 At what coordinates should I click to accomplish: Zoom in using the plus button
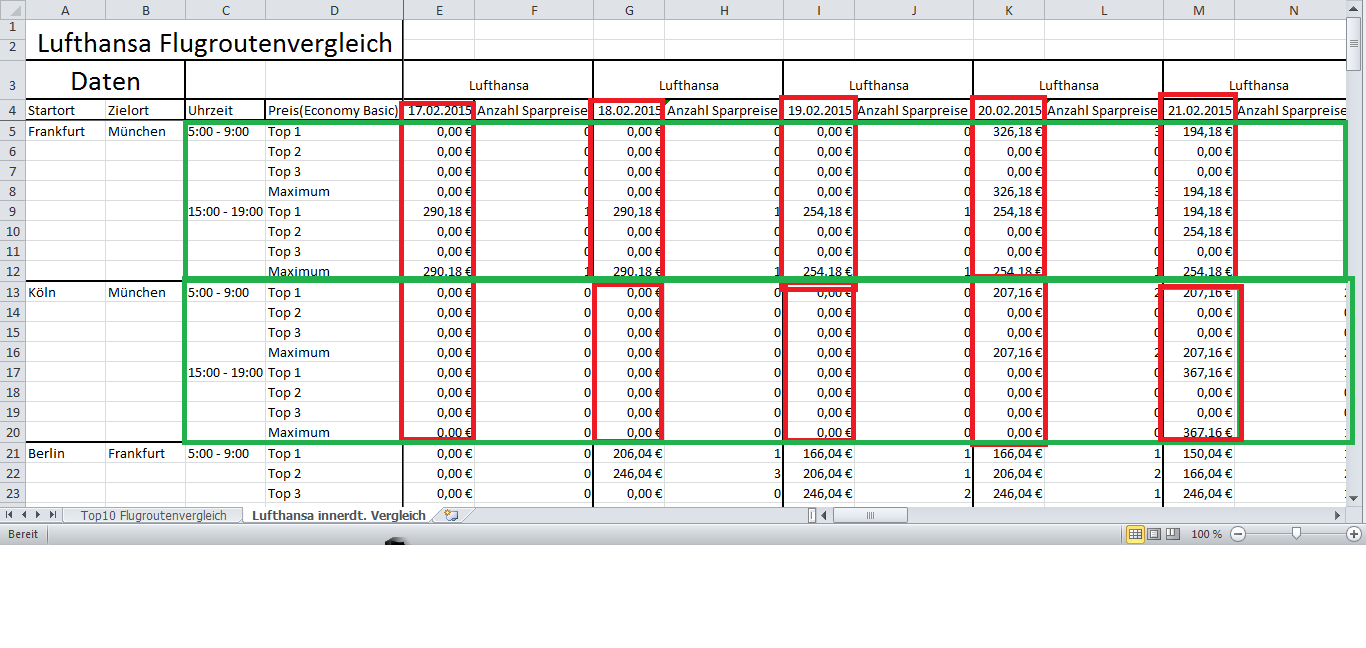[x=1355, y=534]
